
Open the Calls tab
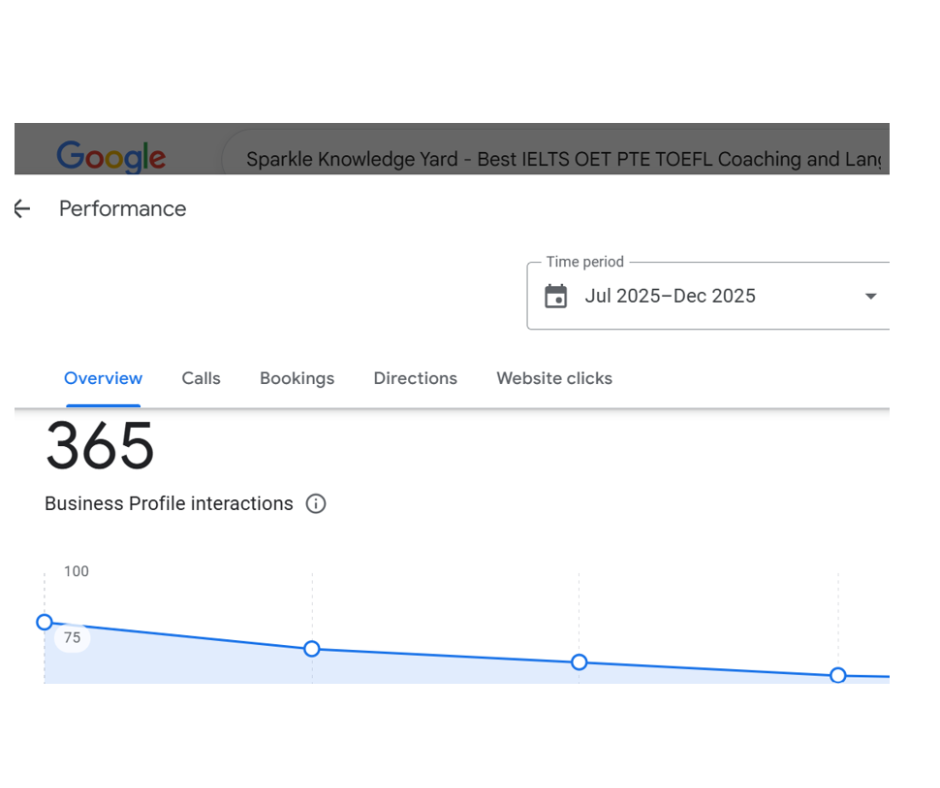tap(201, 379)
